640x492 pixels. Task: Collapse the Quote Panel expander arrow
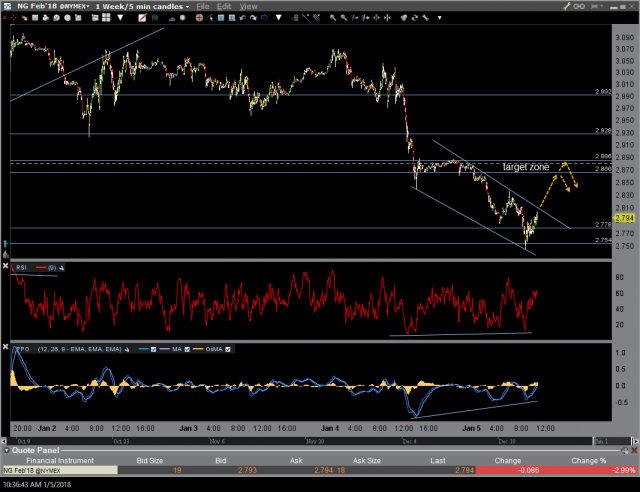(7, 450)
